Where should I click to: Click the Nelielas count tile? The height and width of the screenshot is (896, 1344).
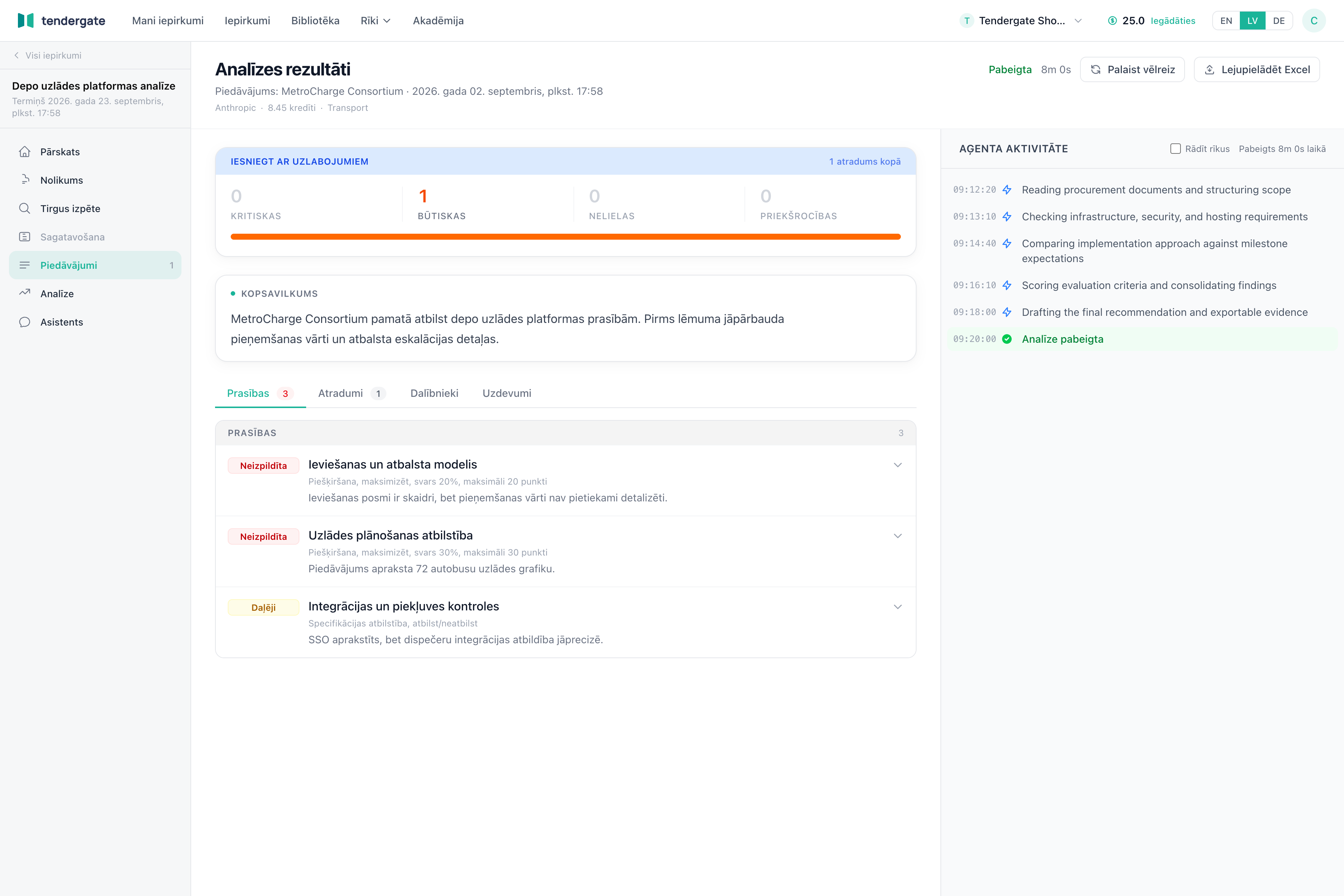[x=659, y=204]
